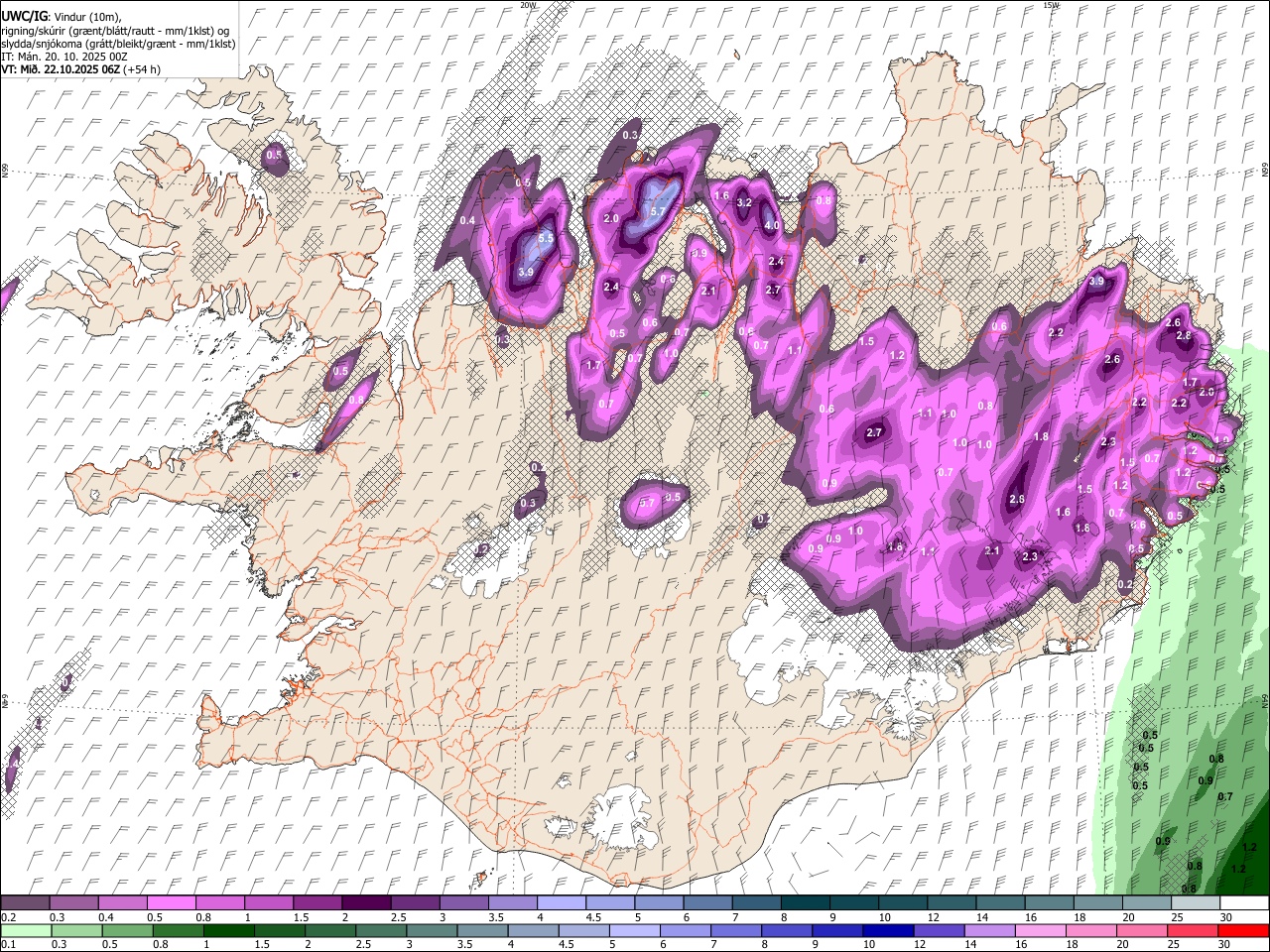Select the white swatch between 25 and 30 upper legend
Screen dimensions: 1270x952
1196,902
